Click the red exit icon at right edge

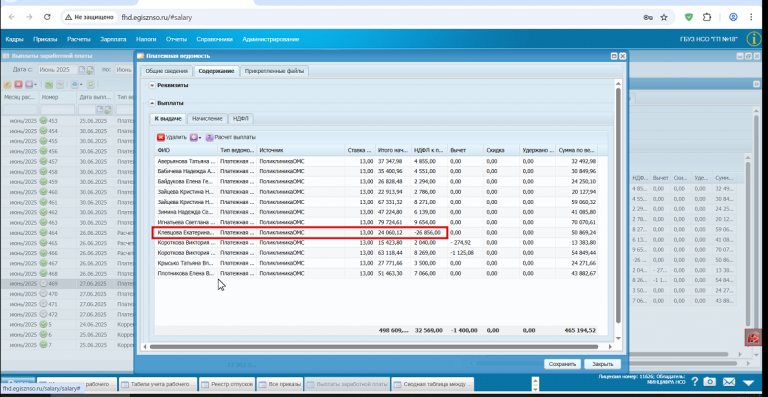(x=753, y=337)
